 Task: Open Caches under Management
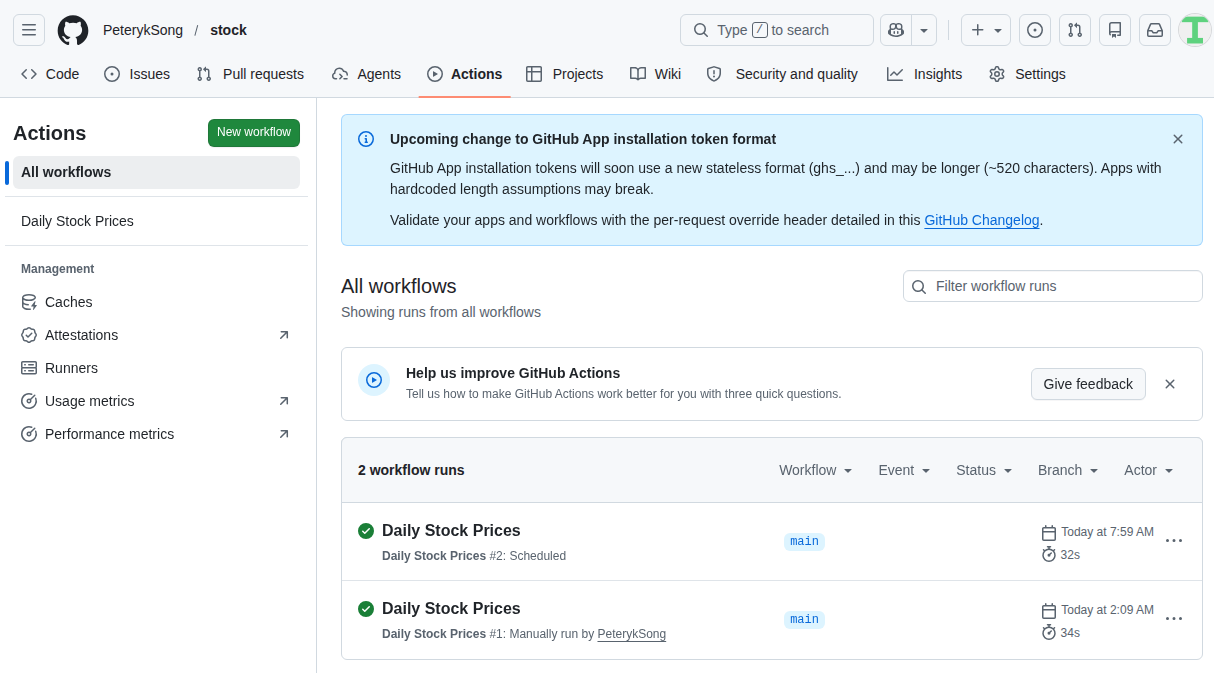[x=156, y=302]
